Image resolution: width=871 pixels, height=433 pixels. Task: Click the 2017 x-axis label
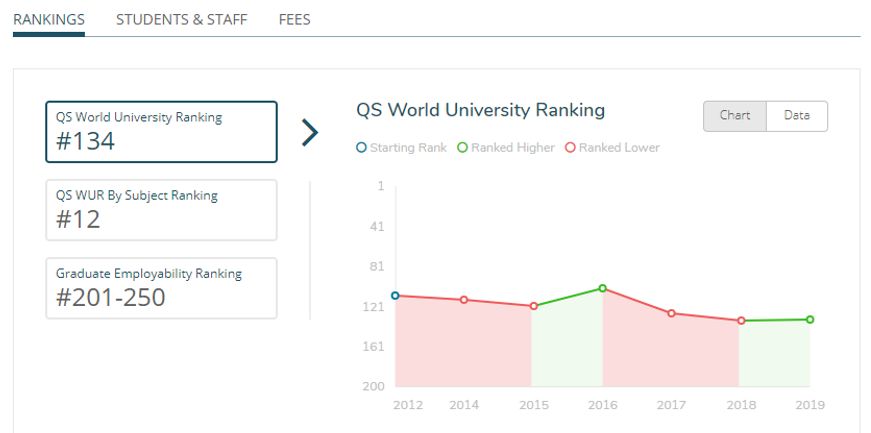pos(672,405)
